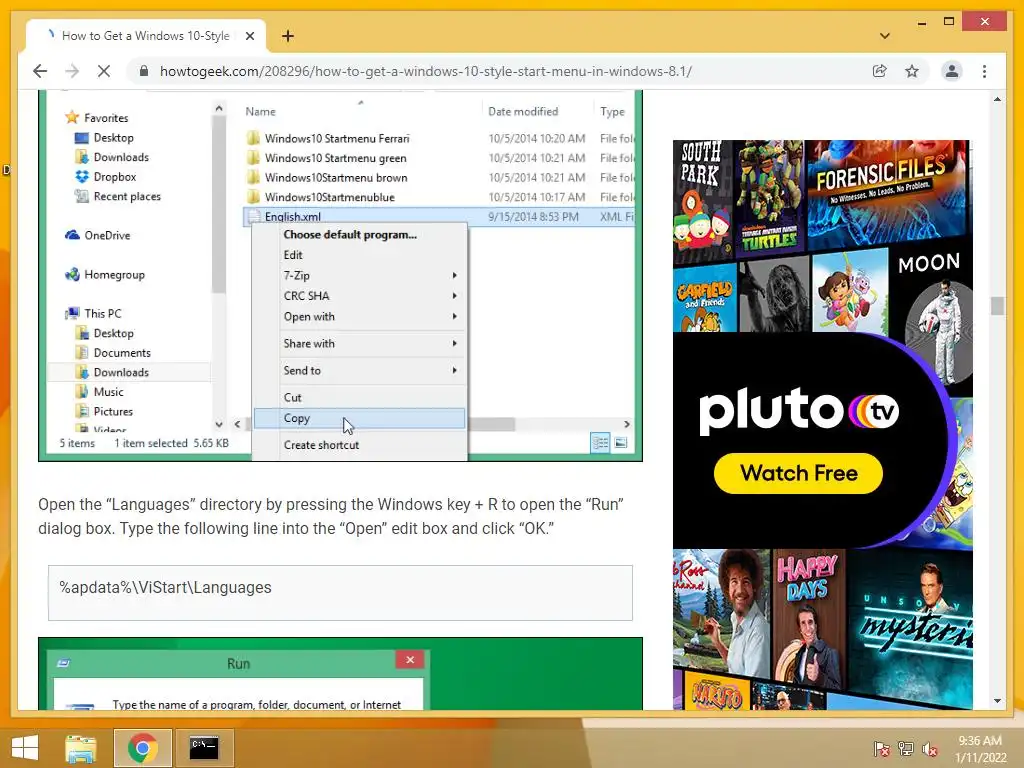Click This PC in the pictured sidebar
Screen dimensions: 1024x768
(x=93, y=313)
